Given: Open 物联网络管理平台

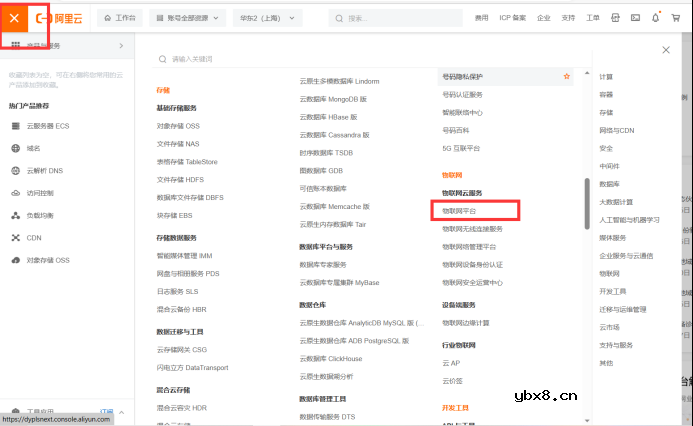Looking at the screenshot, I should [x=469, y=247].
